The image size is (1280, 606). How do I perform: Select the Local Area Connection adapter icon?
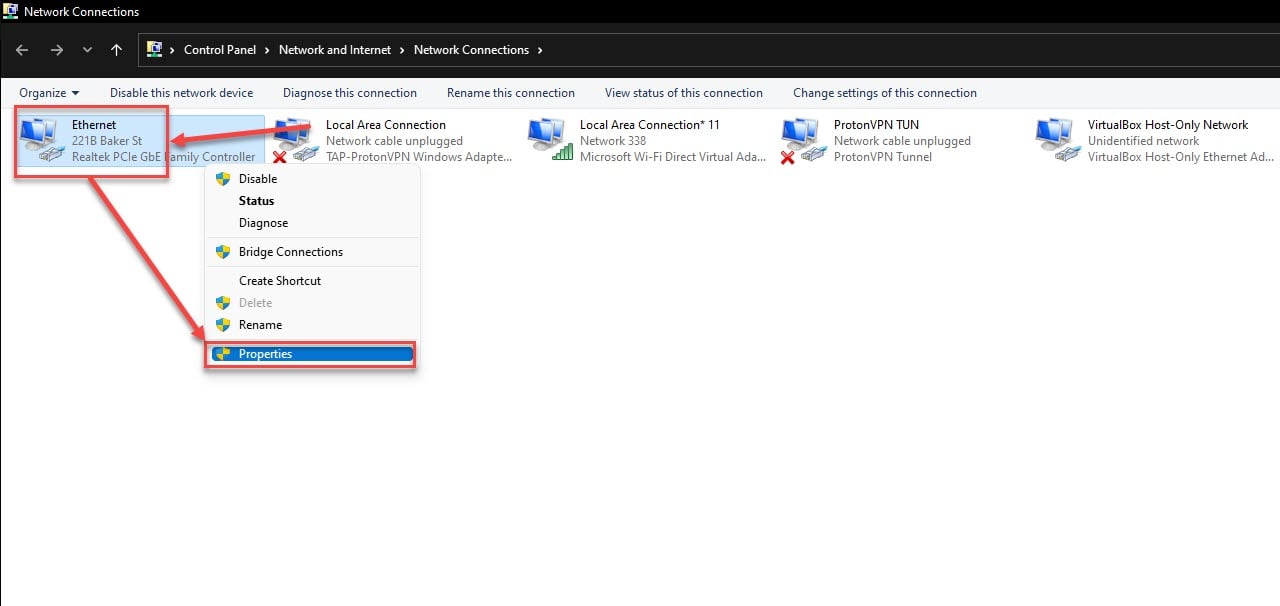297,141
